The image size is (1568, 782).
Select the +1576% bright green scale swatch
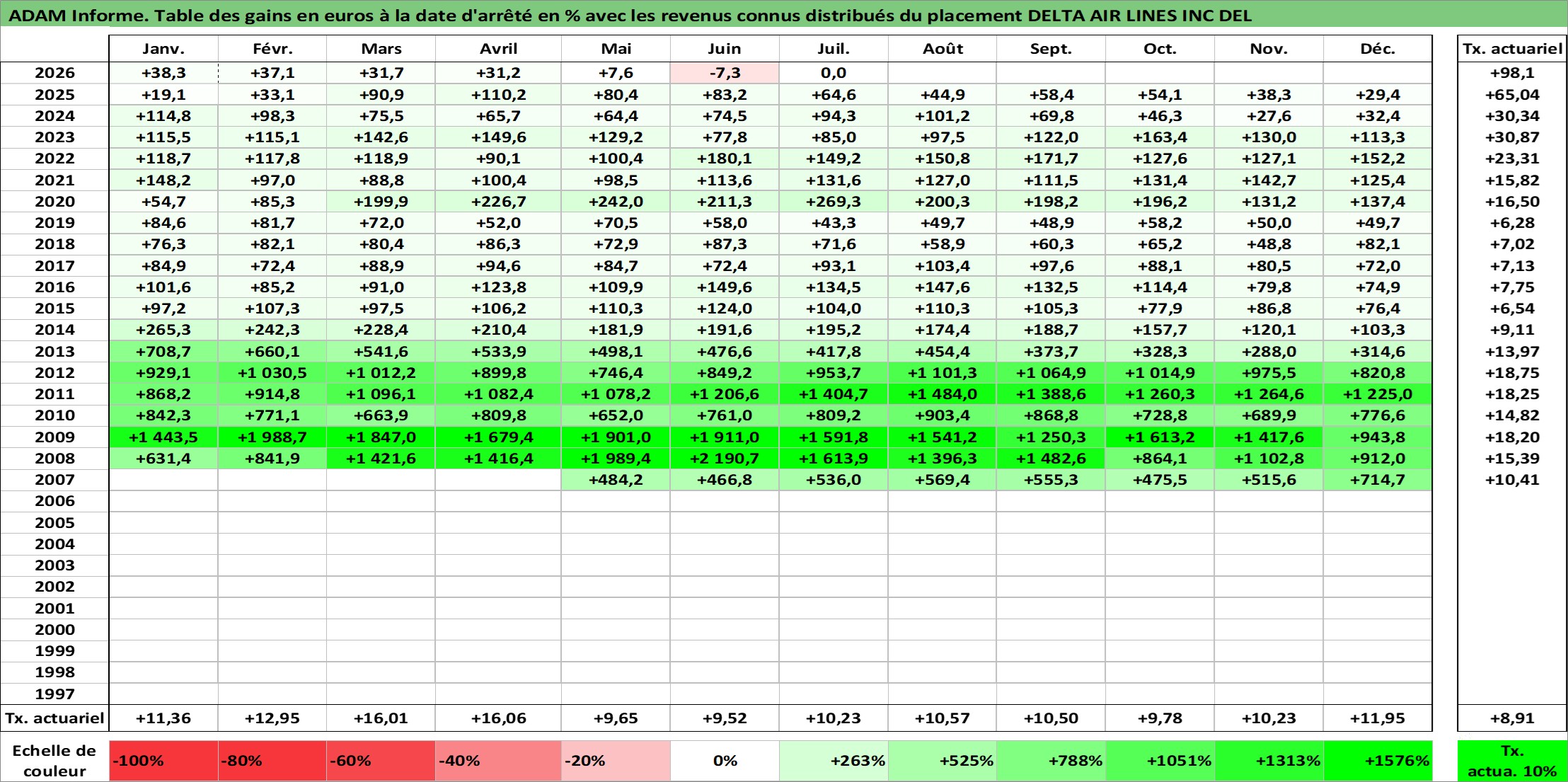(x=1378, y=761)
